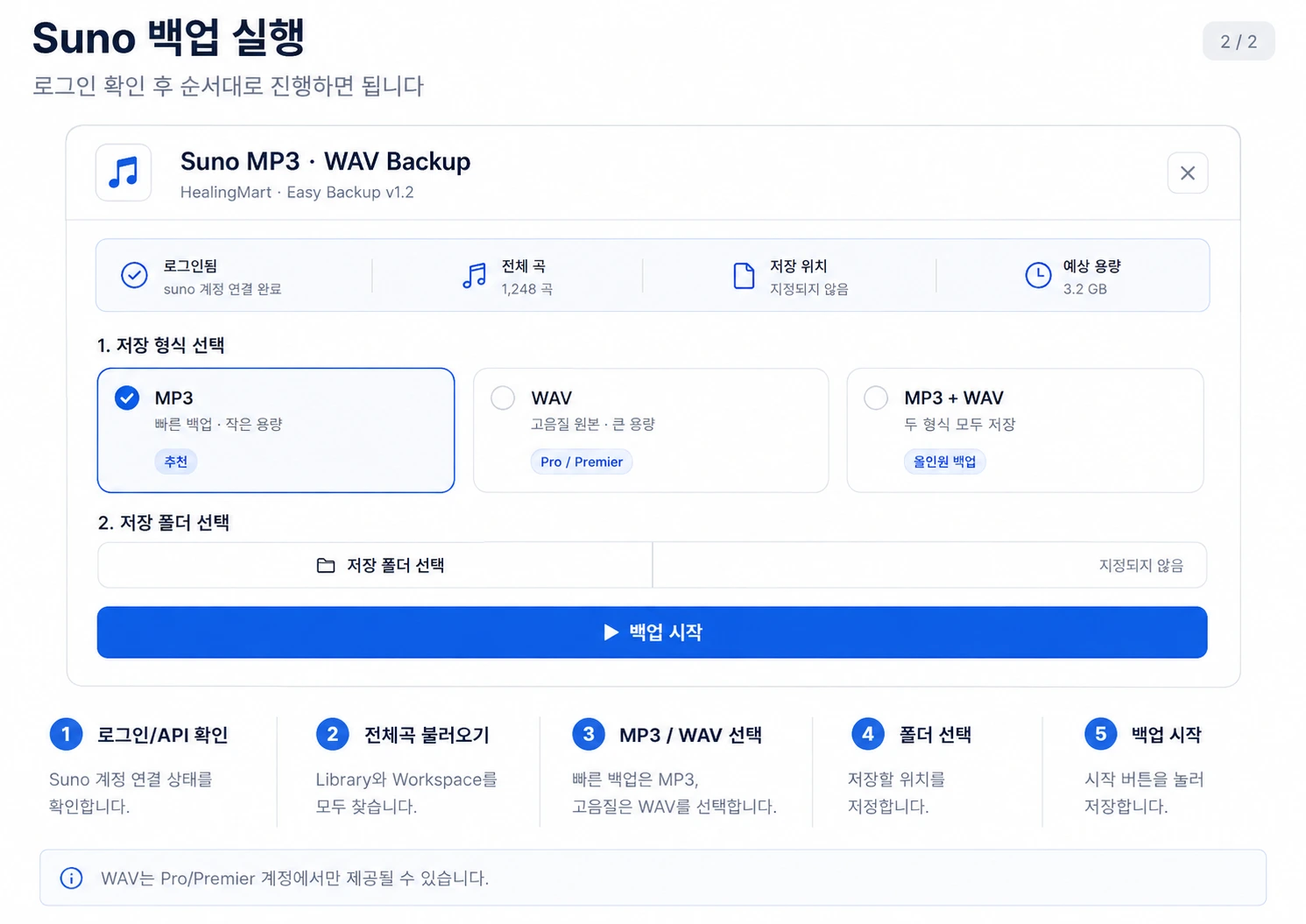1306x924 pixels.
Task: Click the suno 계정 연결 완료 status text
Action: point(222,289)
